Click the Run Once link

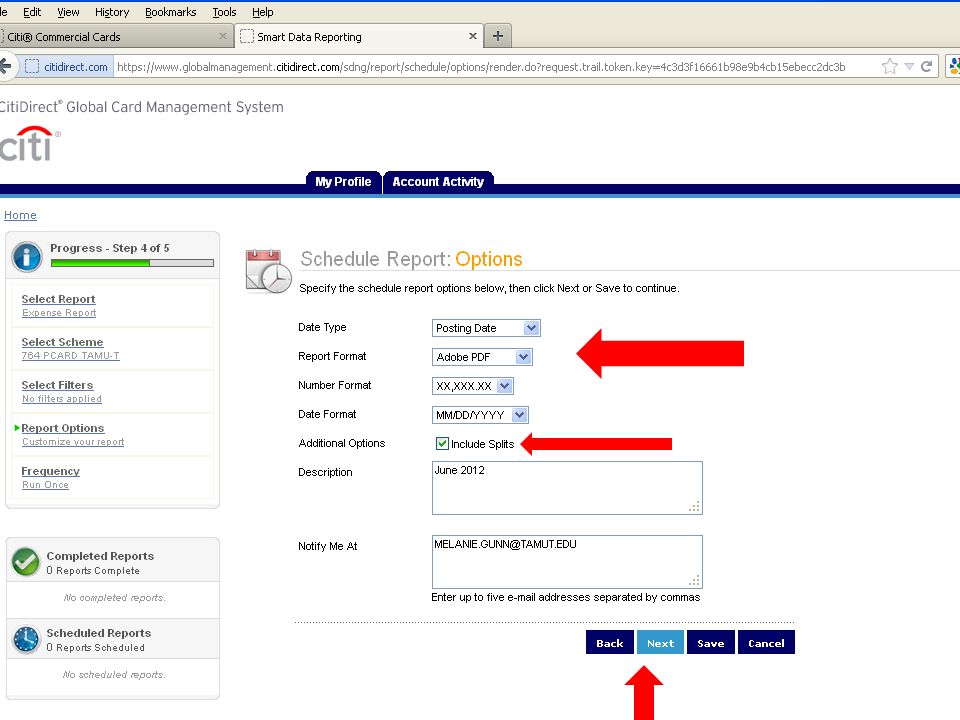45,484
